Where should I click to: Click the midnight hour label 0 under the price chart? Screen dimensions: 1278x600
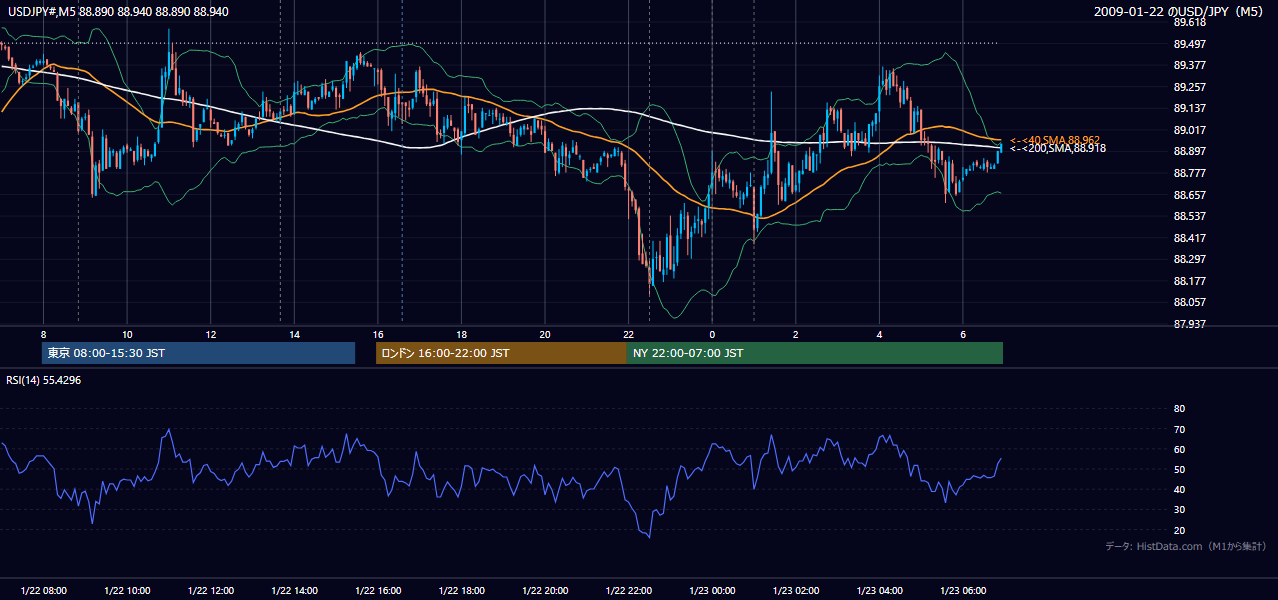(712, 334)
